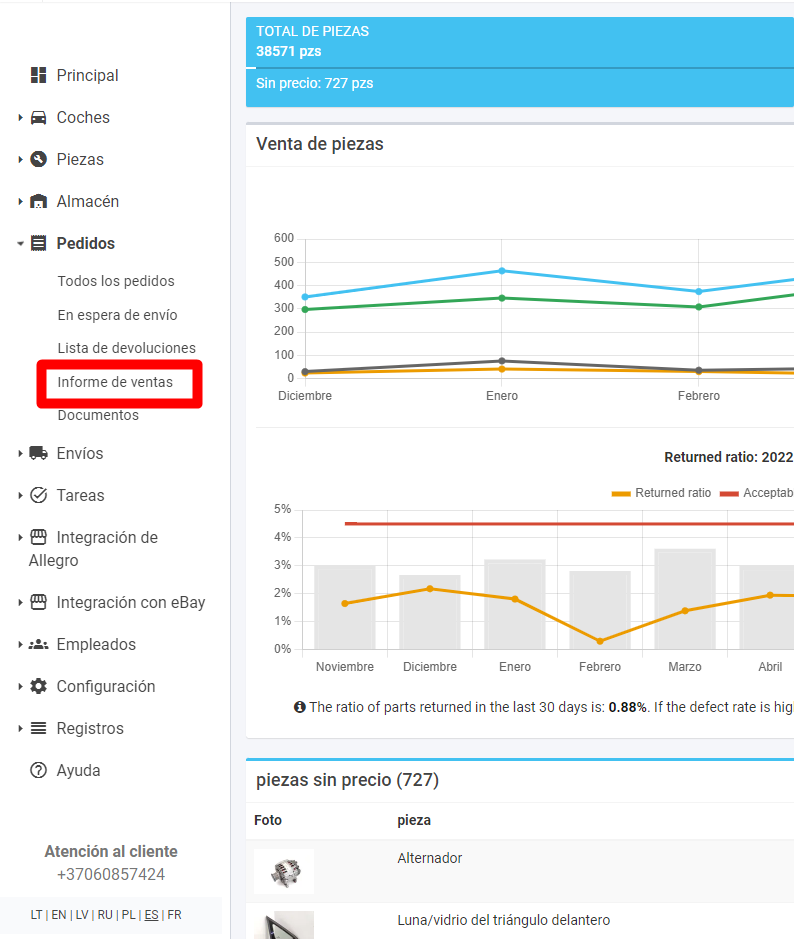Viewport: 794px width, 939px height.
Task: Switch language to EN
Action: pos(59,914)
